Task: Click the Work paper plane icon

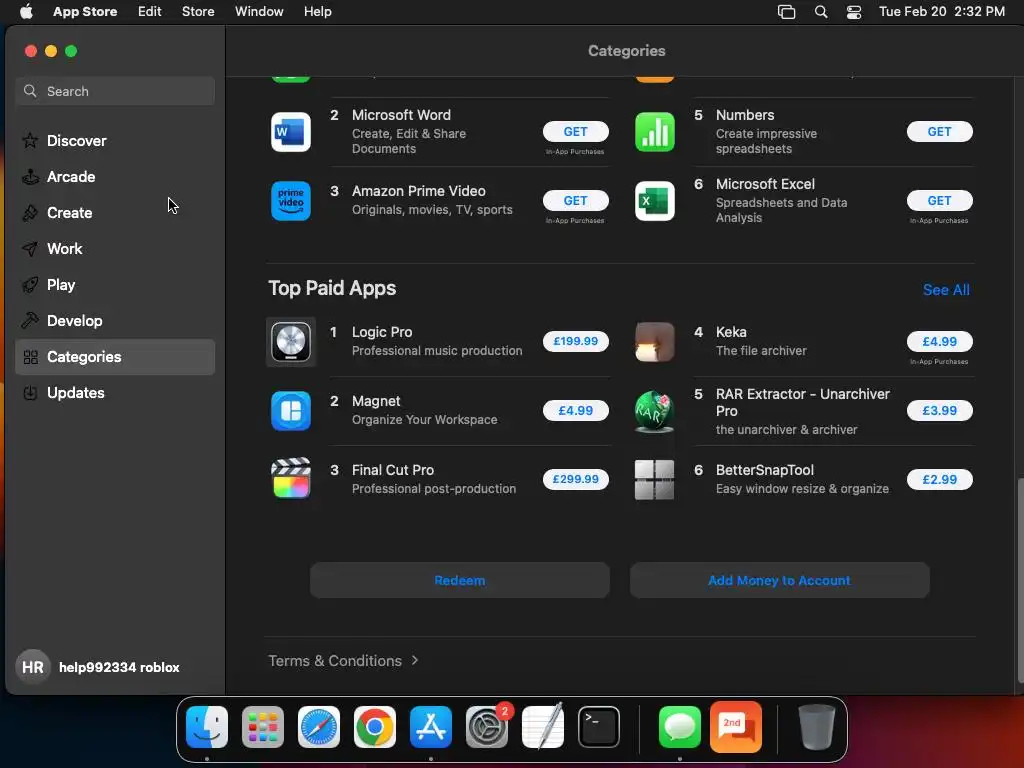Action: pos(30,249)
